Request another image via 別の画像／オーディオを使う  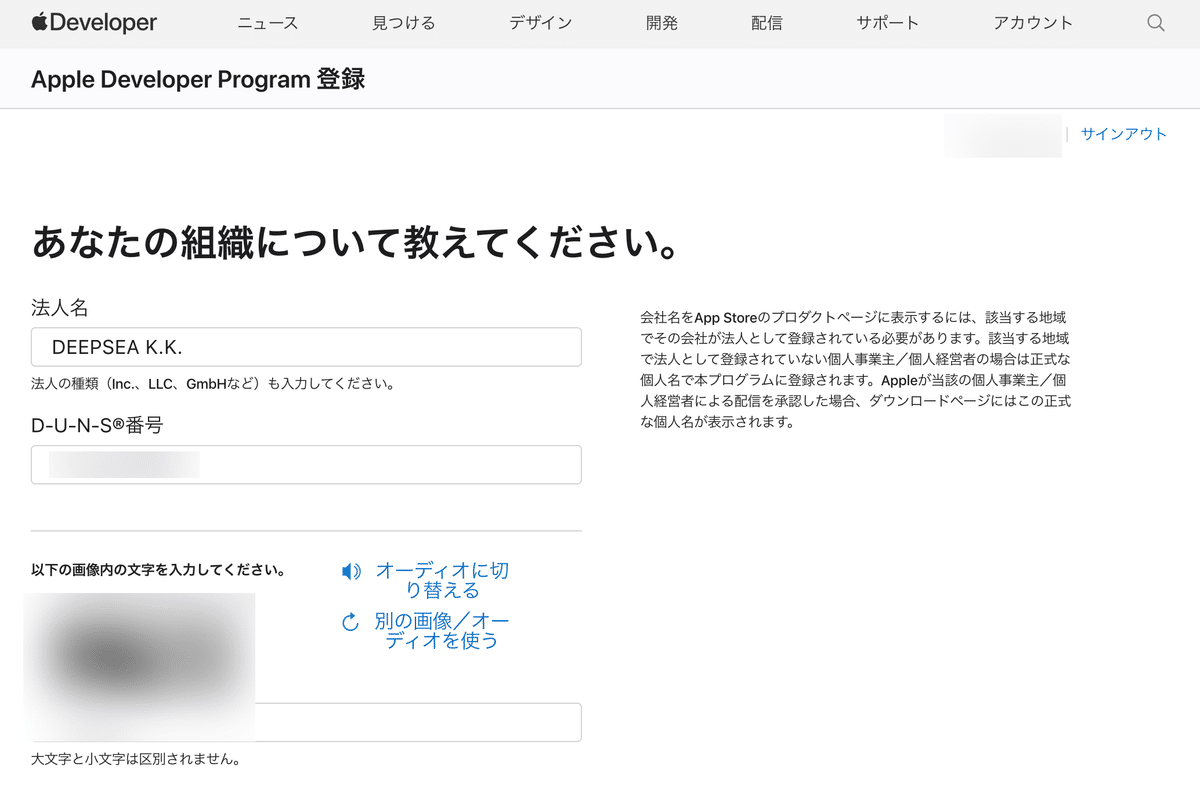point(442,631)
